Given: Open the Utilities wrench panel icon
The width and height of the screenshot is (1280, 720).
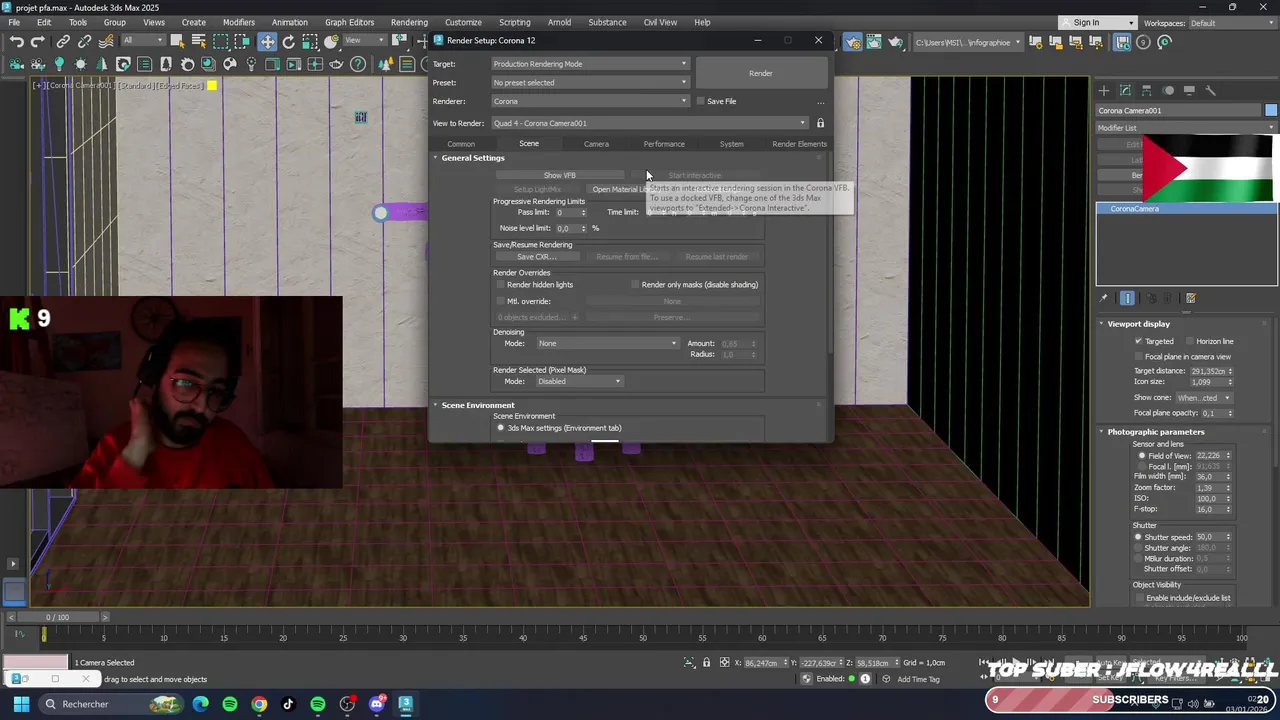Looking at the screenshot, I should [x=1210, y=91].
